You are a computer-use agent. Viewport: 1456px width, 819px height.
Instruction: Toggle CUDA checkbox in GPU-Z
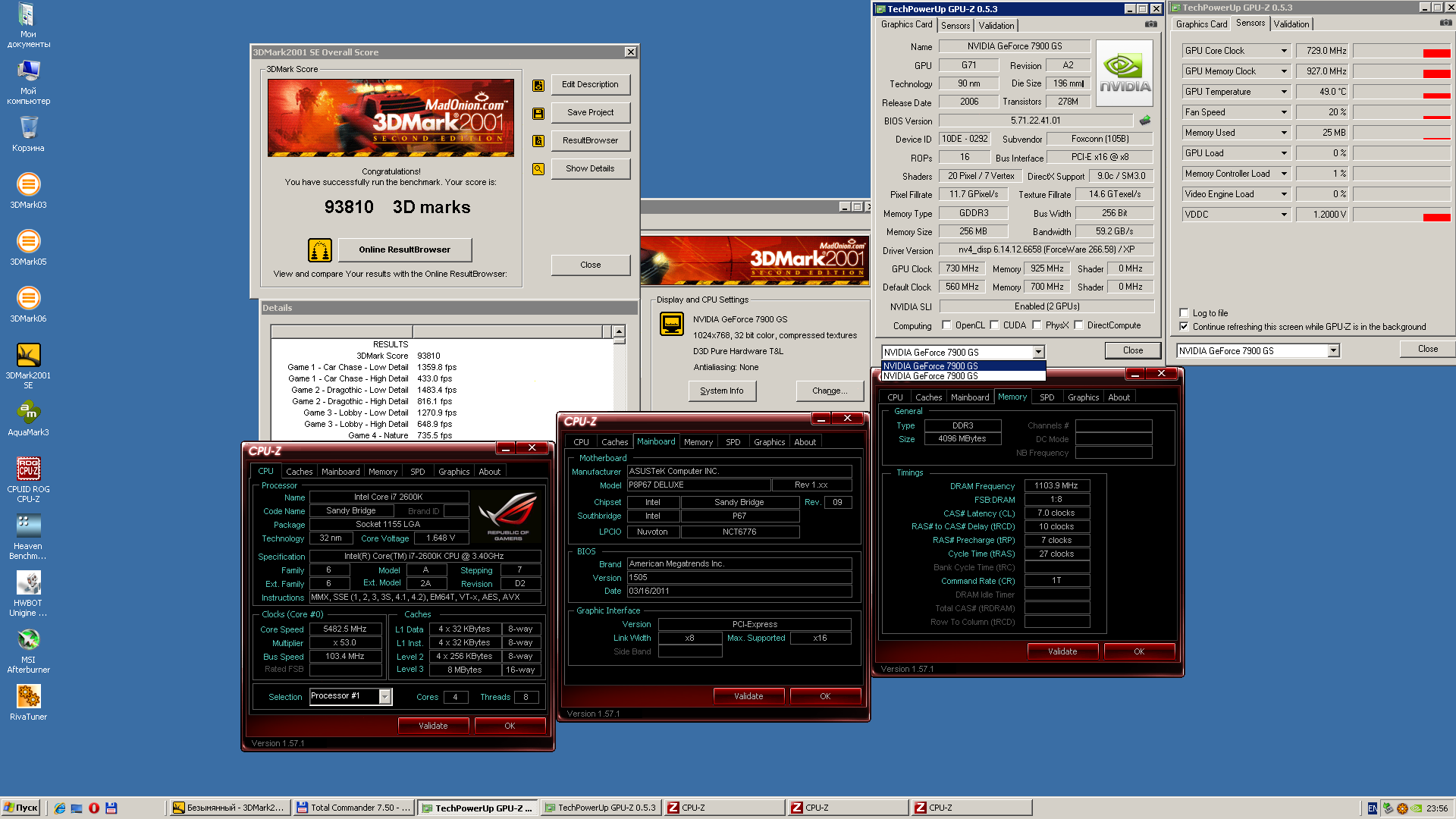[994, 325]
